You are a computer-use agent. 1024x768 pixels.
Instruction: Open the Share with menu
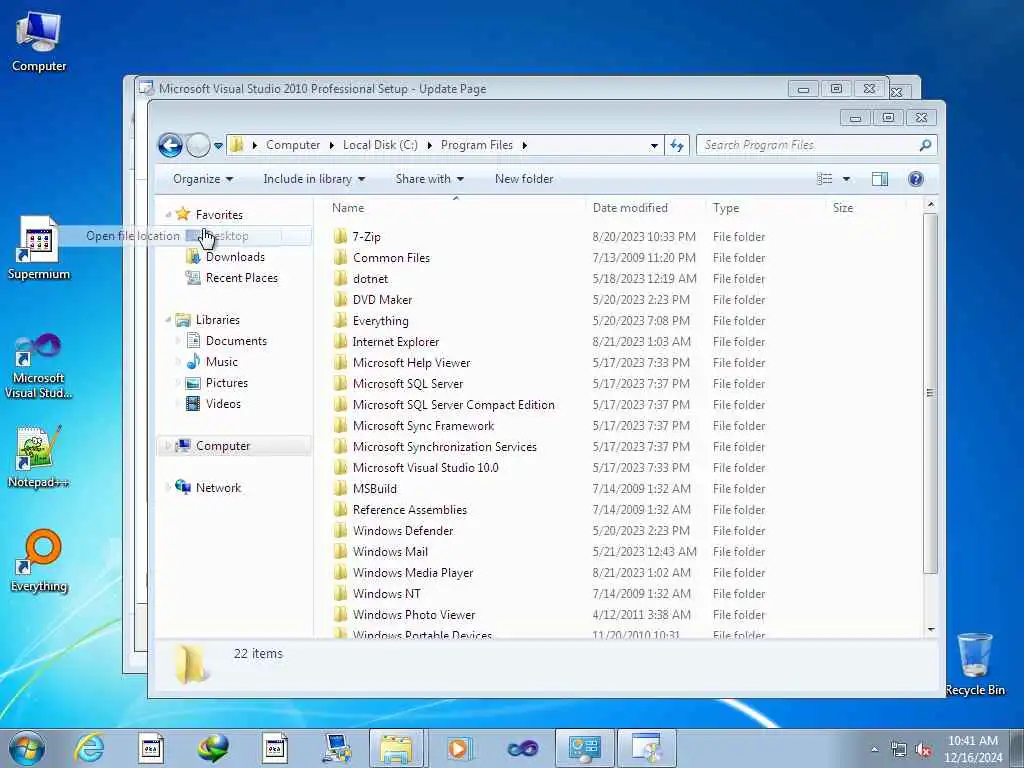click(429, 179)
